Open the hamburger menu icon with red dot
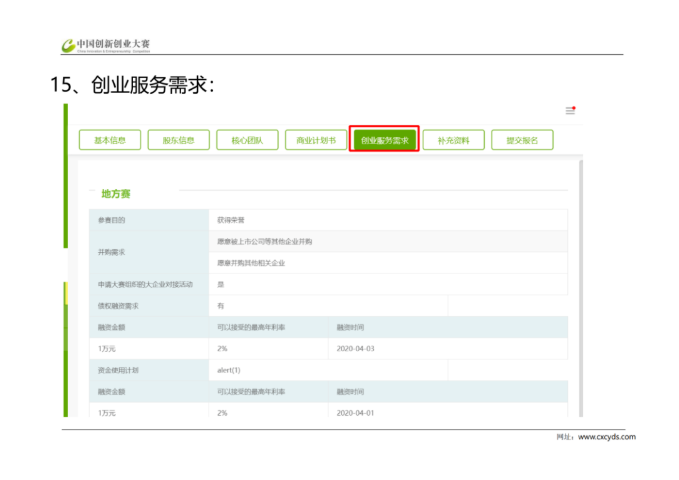 click(570, 111)
